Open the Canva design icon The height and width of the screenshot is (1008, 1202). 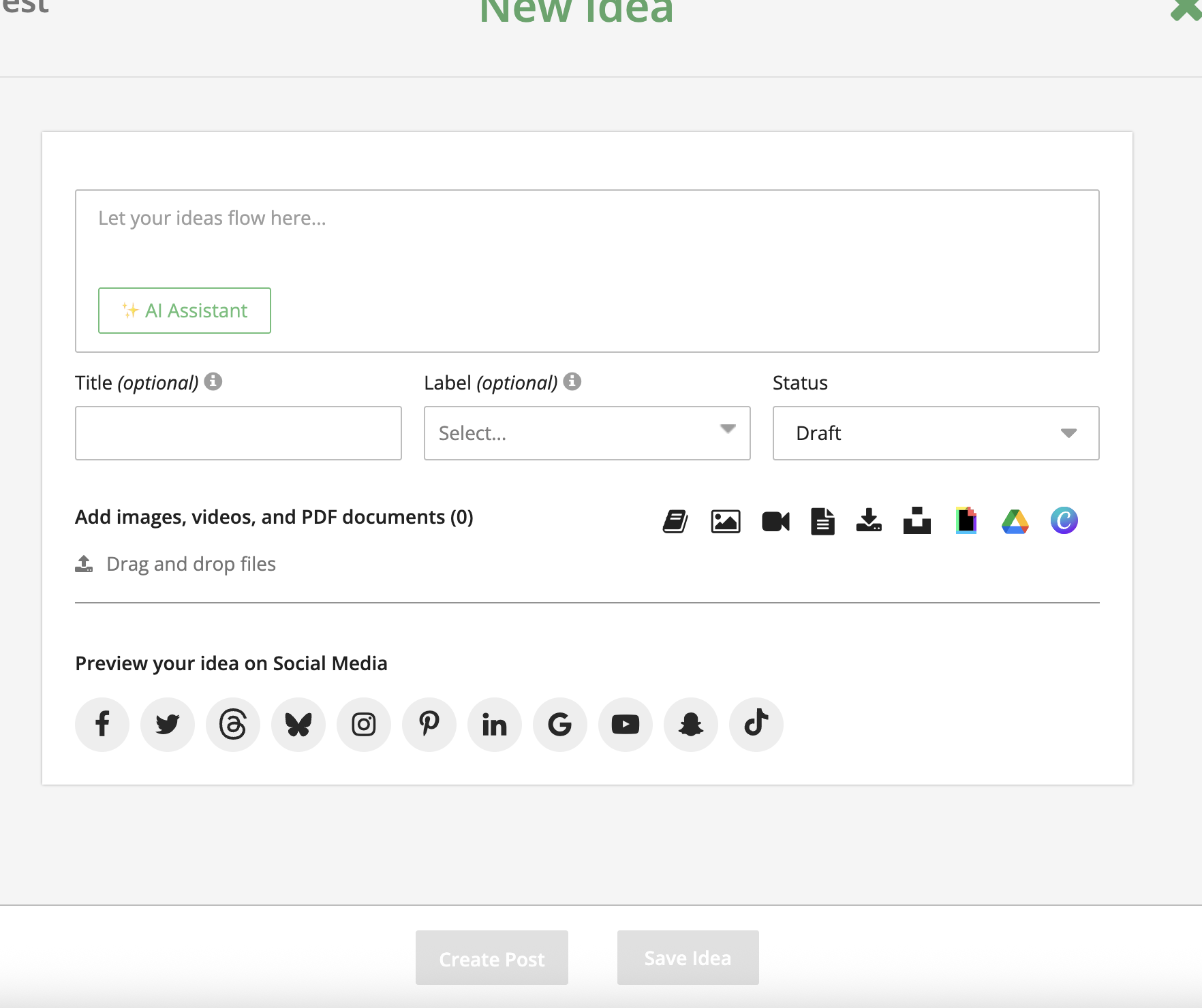point(1064,521)
